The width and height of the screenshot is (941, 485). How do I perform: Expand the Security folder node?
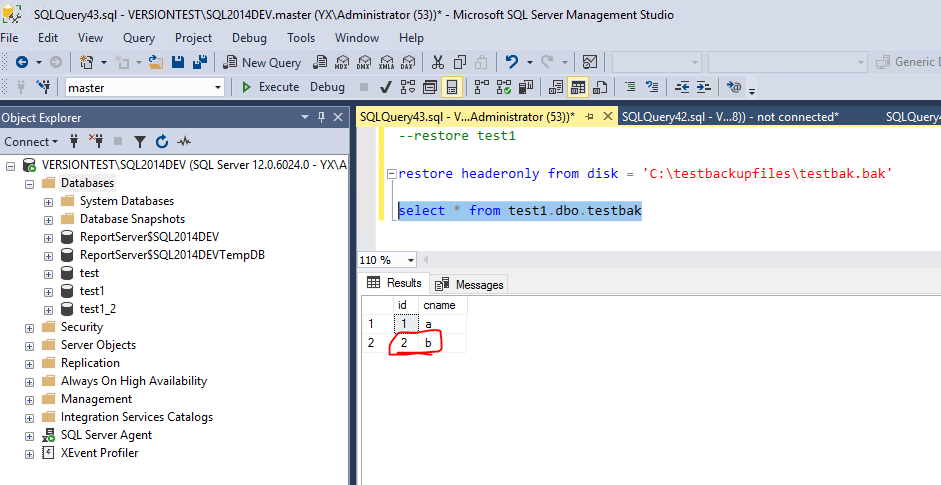click(29, 328)
